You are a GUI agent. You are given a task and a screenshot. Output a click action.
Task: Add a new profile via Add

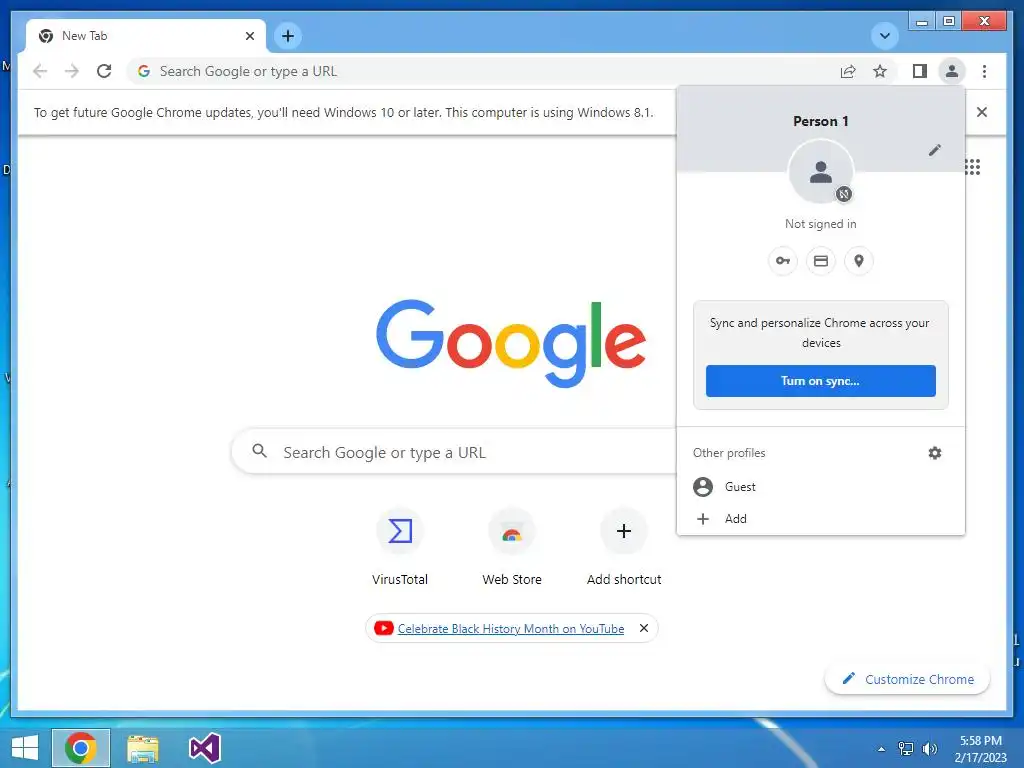tap(820, 519)
